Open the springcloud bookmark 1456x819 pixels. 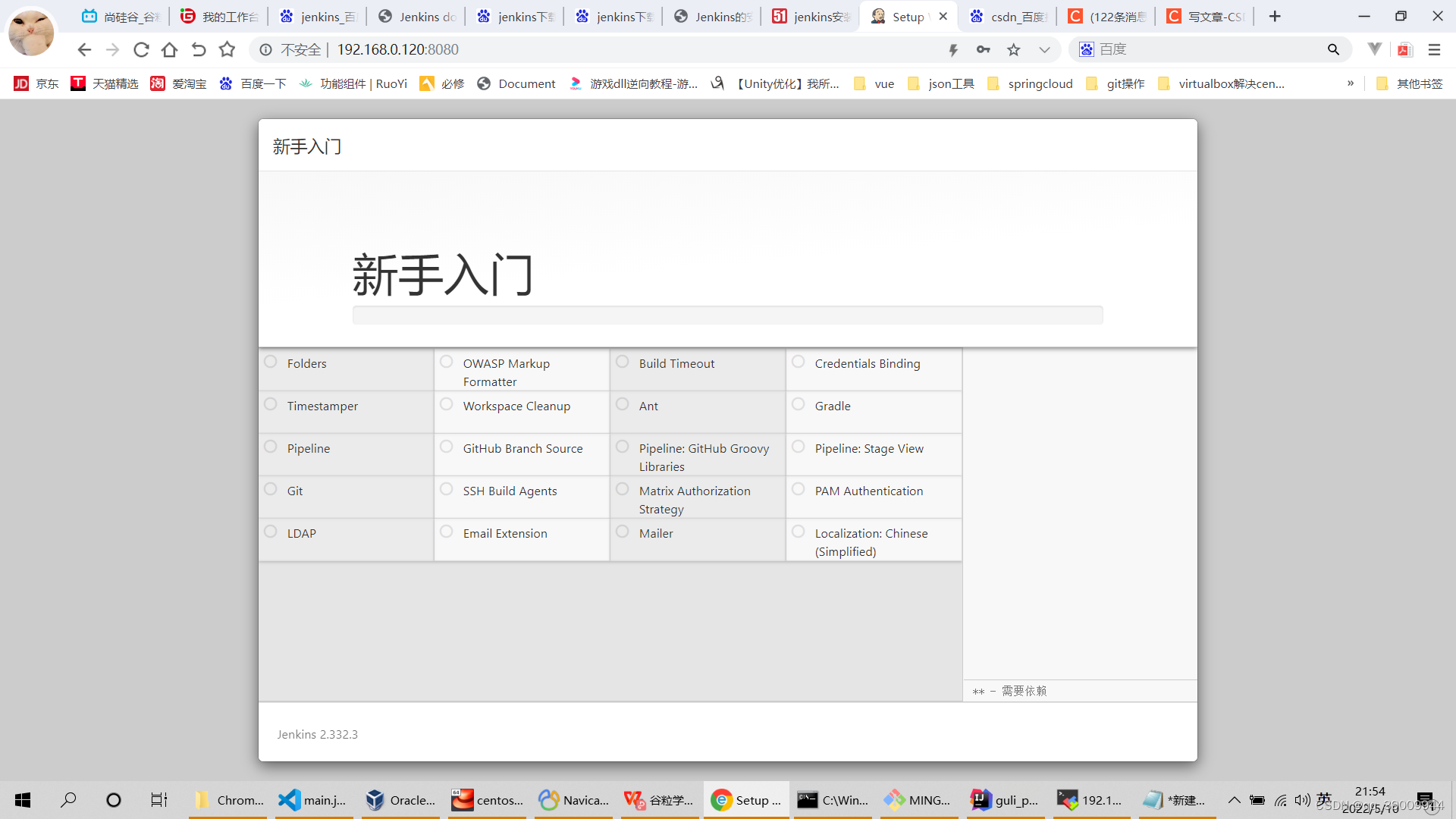pos(1040,83)
